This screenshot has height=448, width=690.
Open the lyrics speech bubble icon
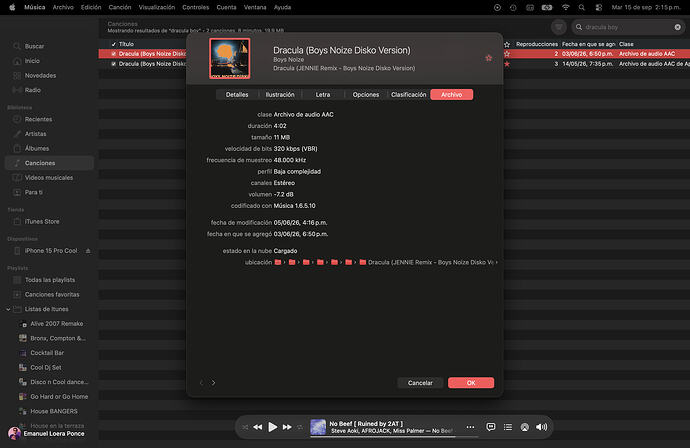tap(491, 427)
